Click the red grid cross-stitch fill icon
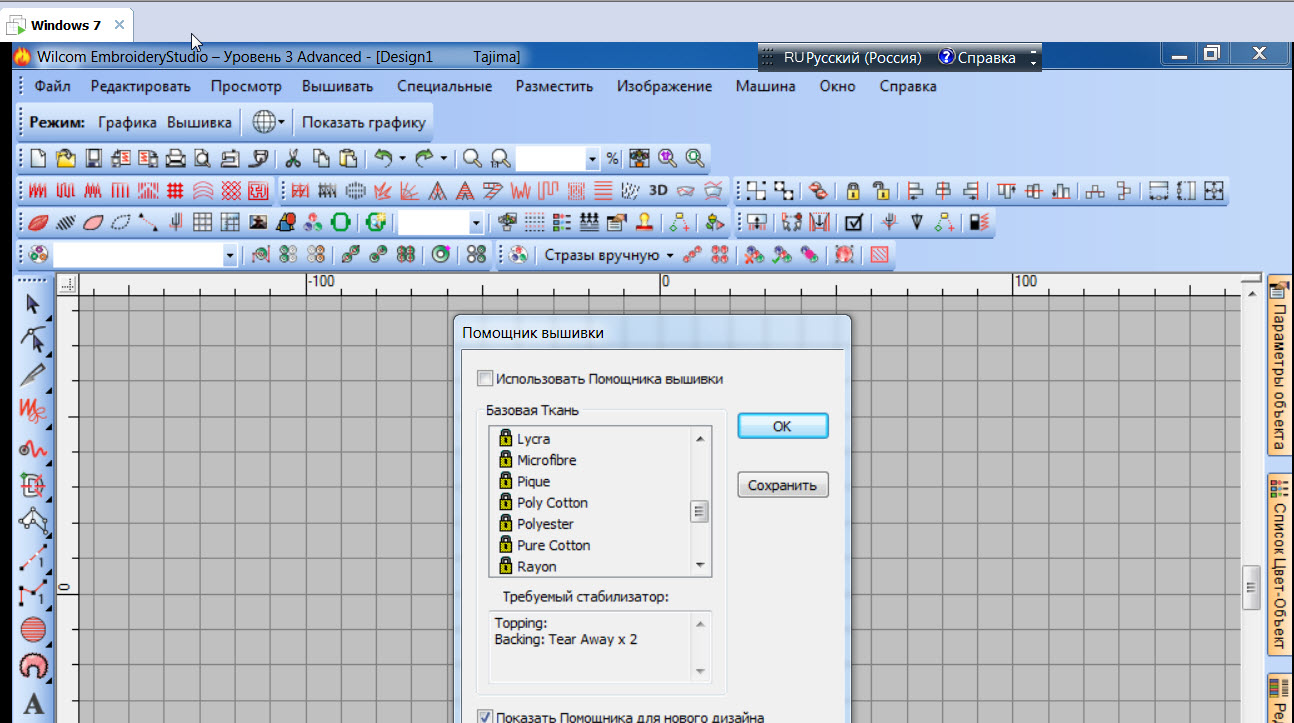This screenshot has width=1294, height=723. point(175,190)
